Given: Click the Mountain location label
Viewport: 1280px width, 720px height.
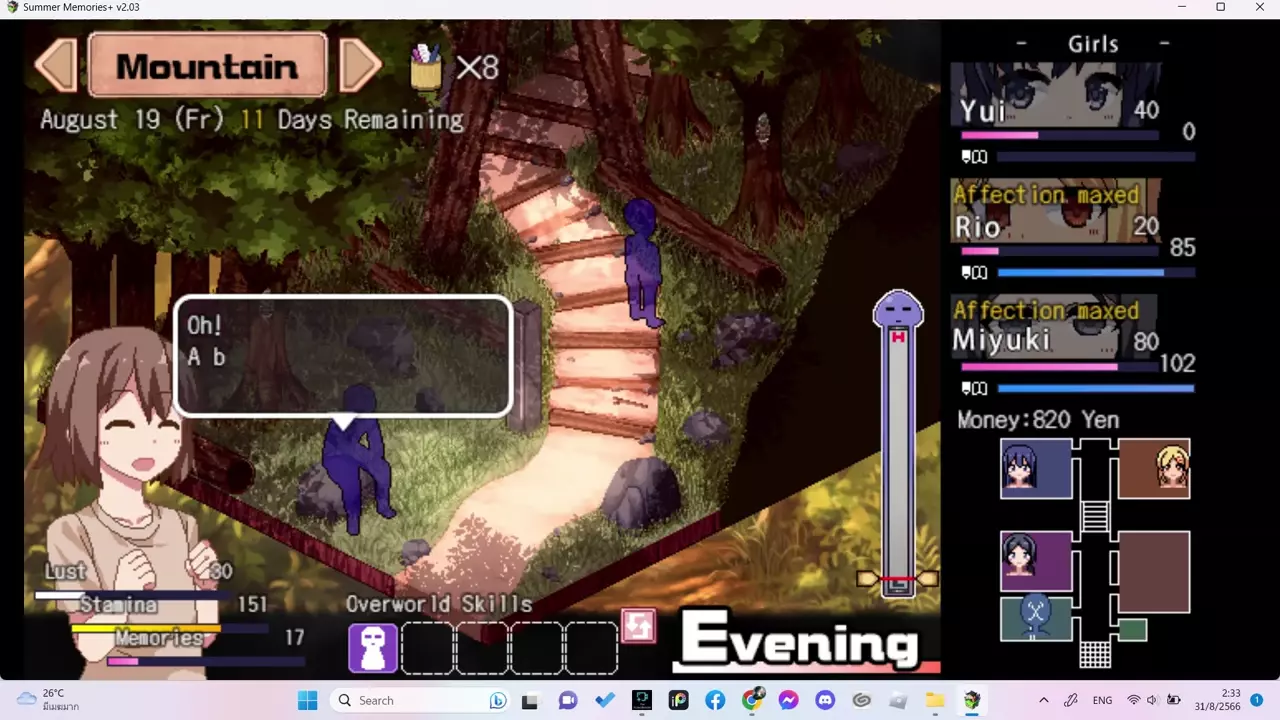Looking at the screenshot, I should point(207,66).
